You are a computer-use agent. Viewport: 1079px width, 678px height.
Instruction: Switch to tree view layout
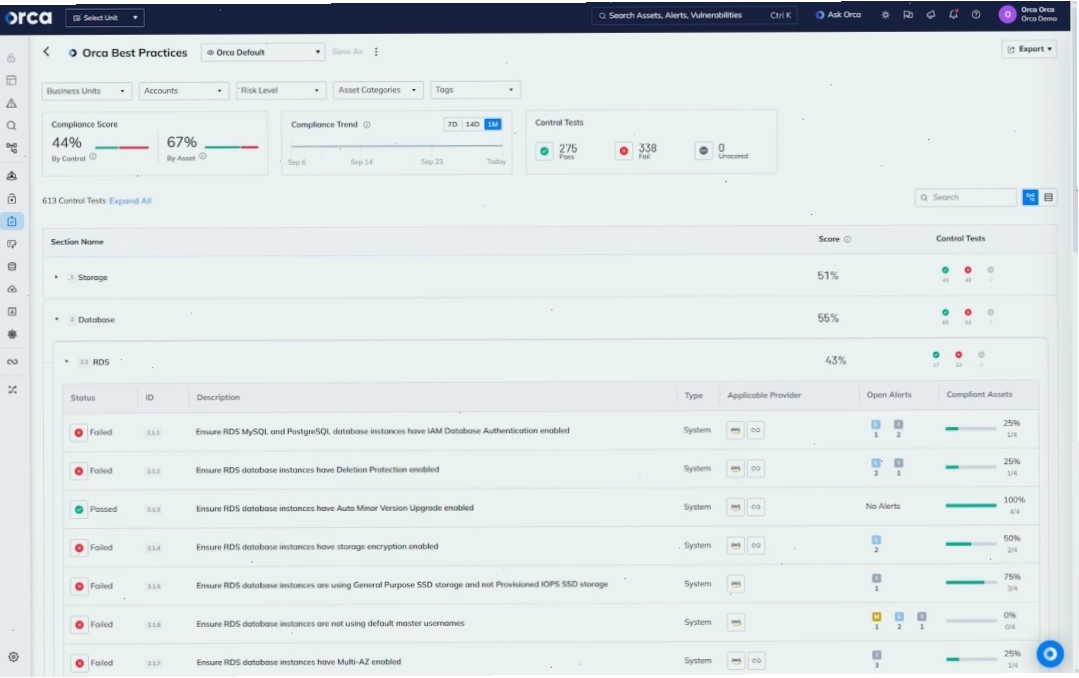(1030, 198)
